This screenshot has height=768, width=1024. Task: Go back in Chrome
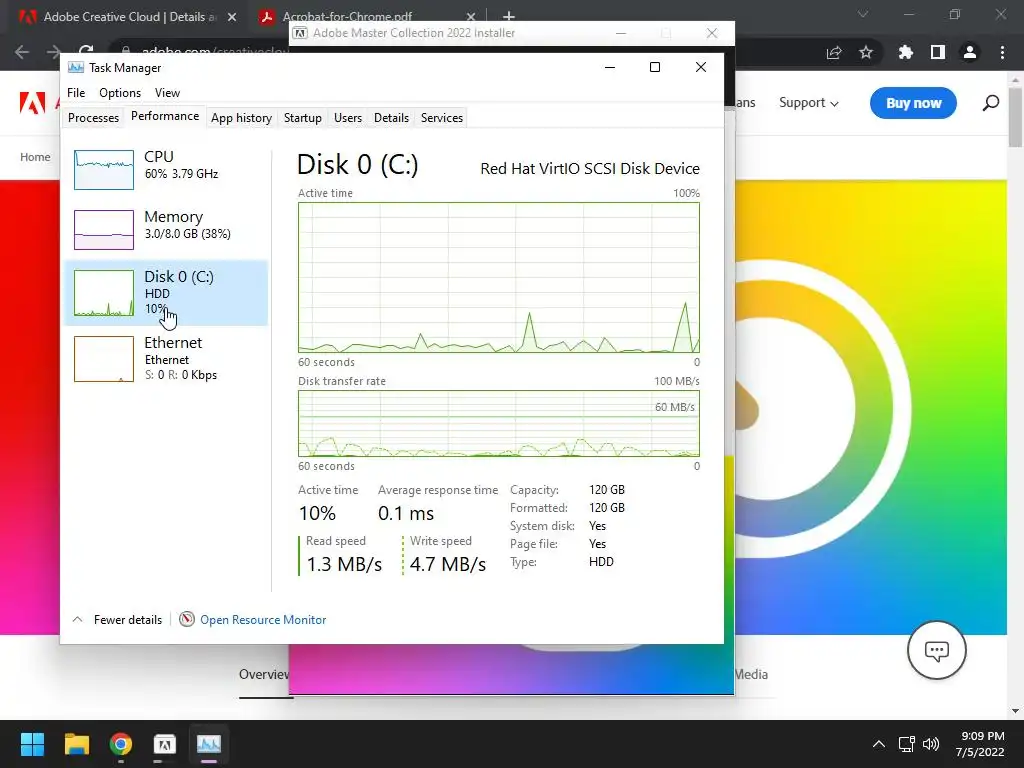pos(22,52)
